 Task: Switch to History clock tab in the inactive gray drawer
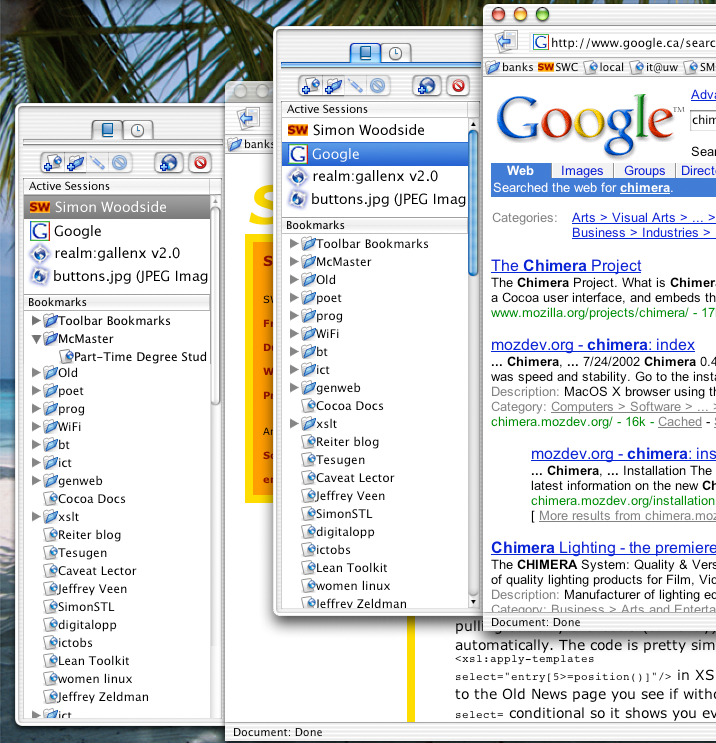coord(137,130)
